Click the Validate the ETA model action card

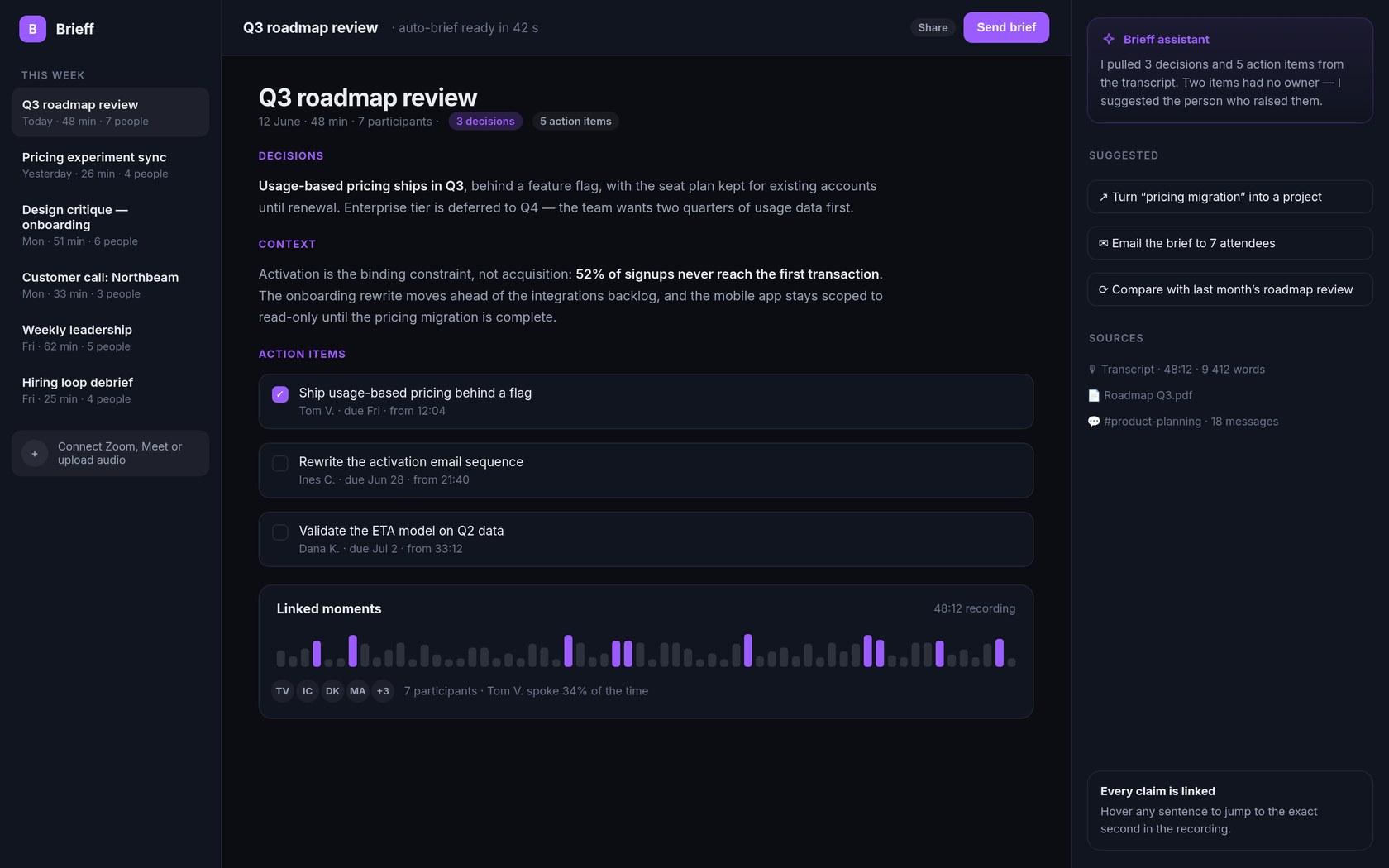click(646, 540)
